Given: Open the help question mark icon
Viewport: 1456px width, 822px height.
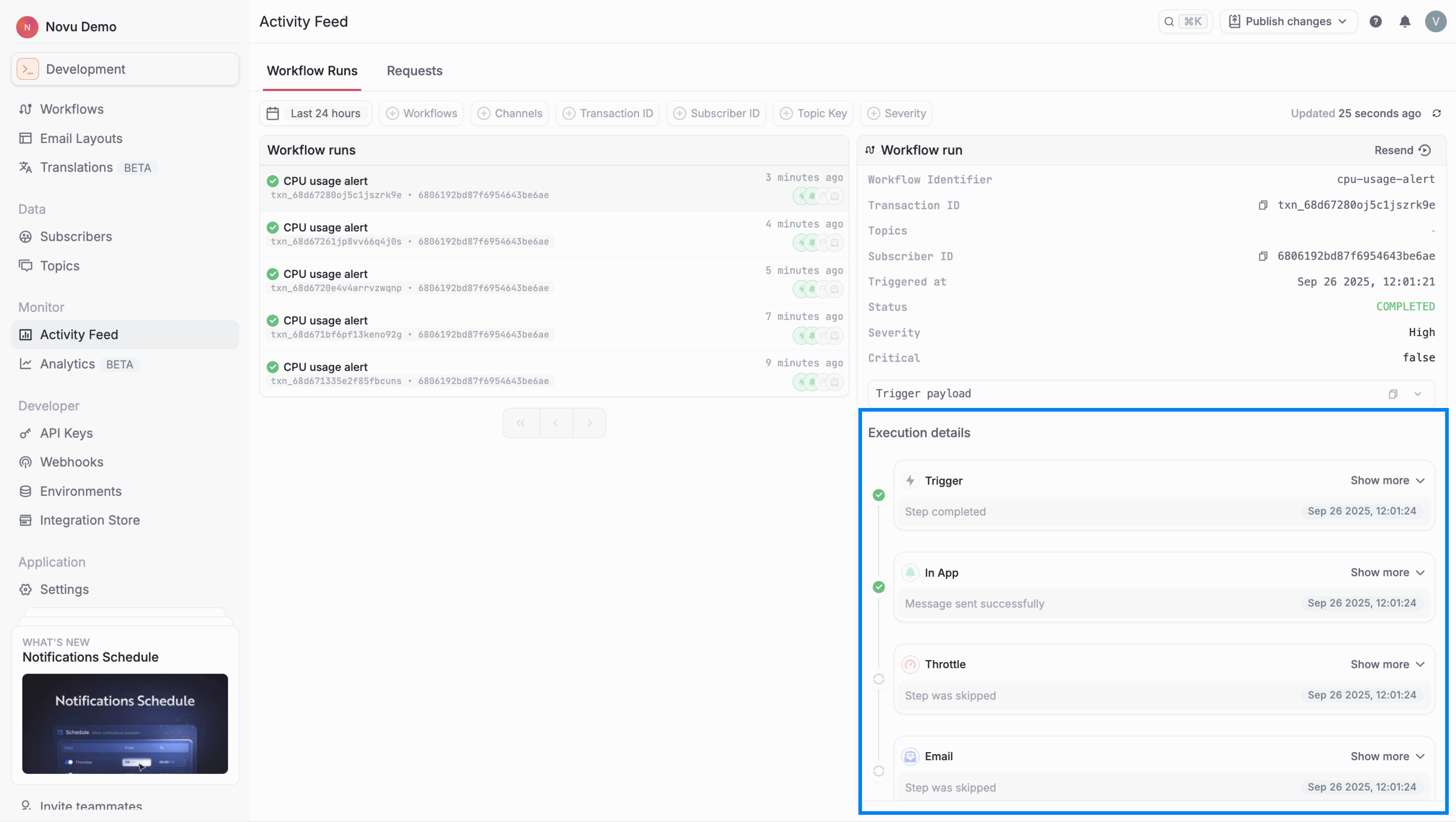Looking at the screenshot, I should point(1375,22).
